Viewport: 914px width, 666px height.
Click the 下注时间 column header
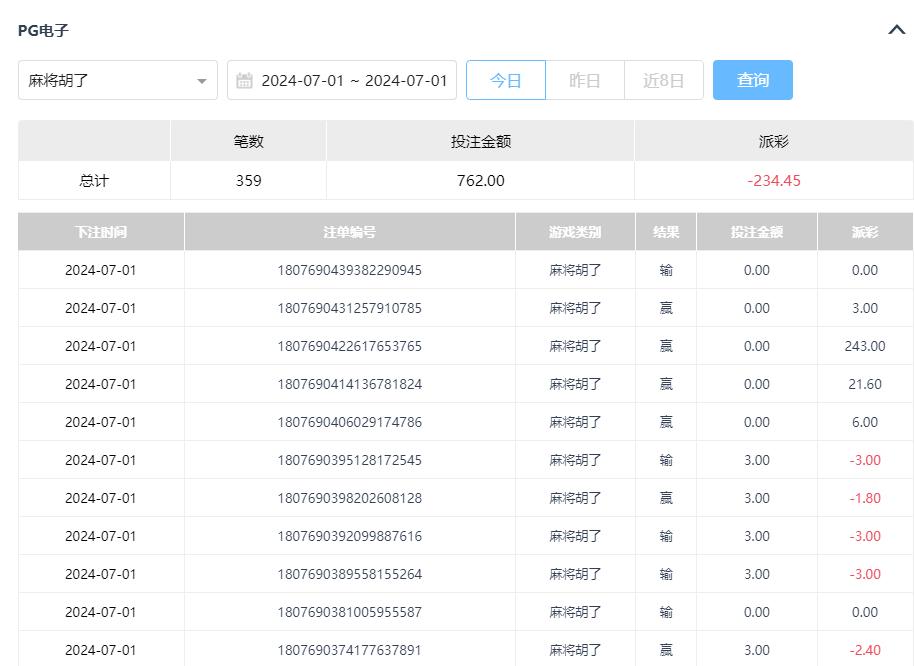101,232
